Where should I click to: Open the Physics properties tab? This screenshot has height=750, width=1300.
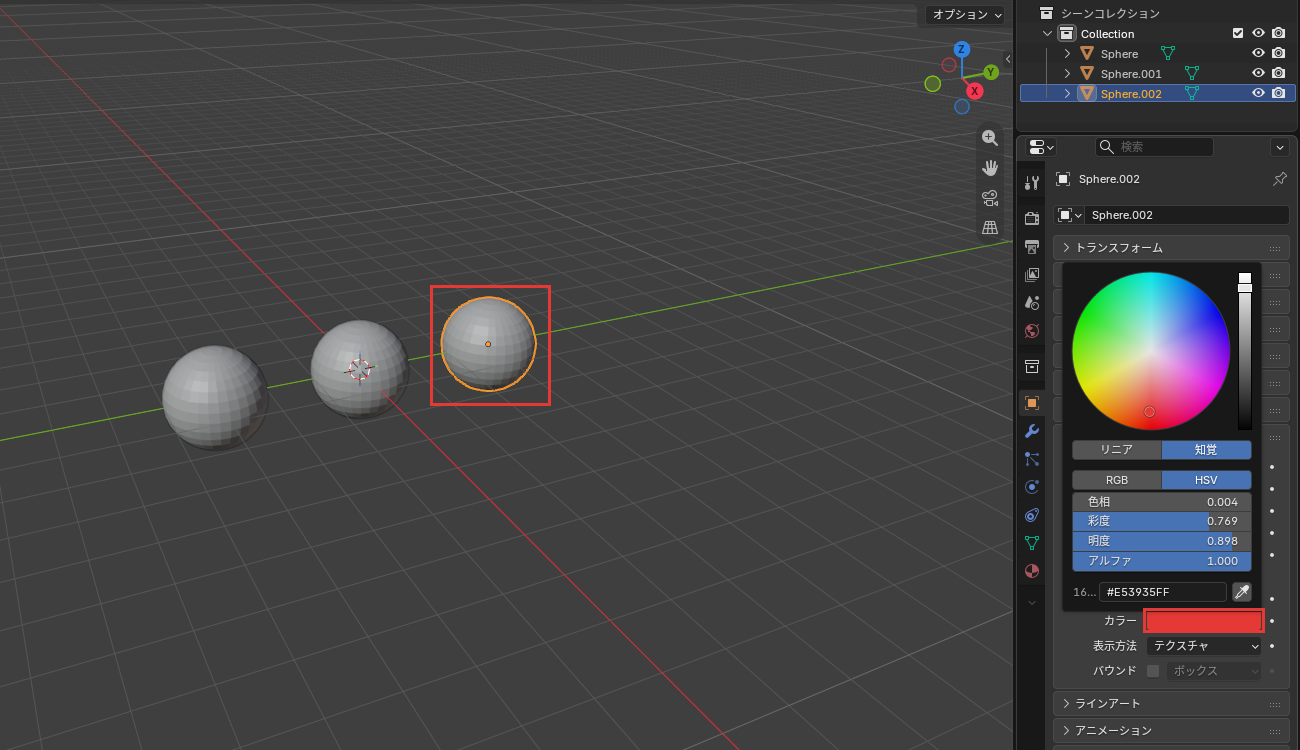(x=1032, y=487)
